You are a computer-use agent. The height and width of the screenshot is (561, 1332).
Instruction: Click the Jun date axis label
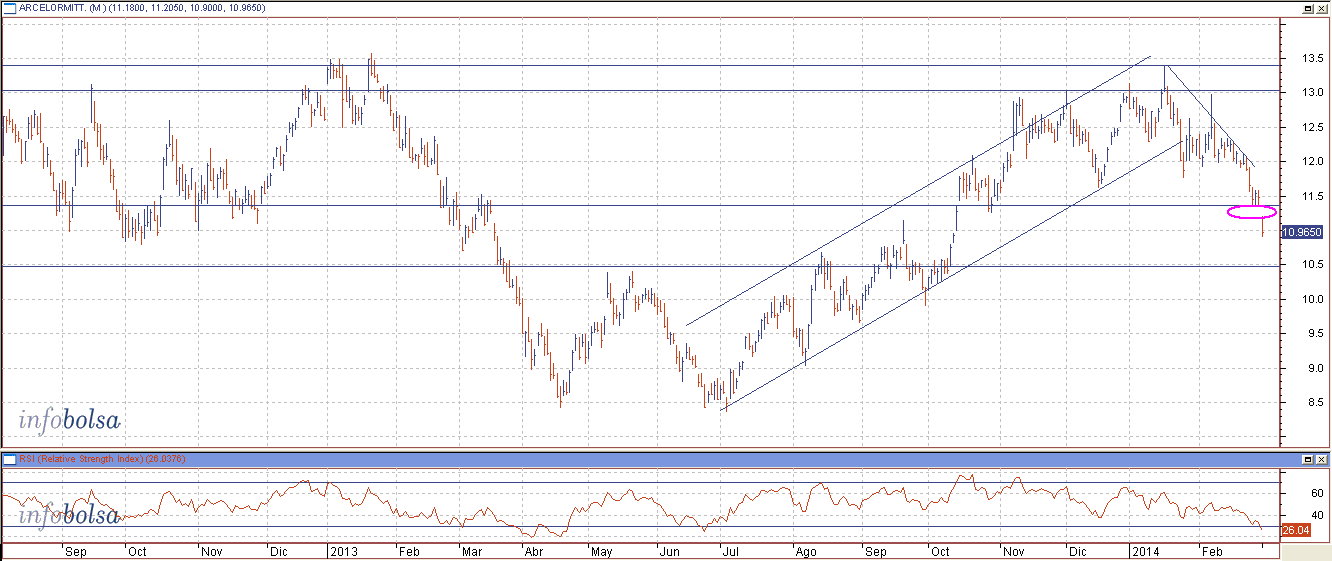[x=669, y=551]
